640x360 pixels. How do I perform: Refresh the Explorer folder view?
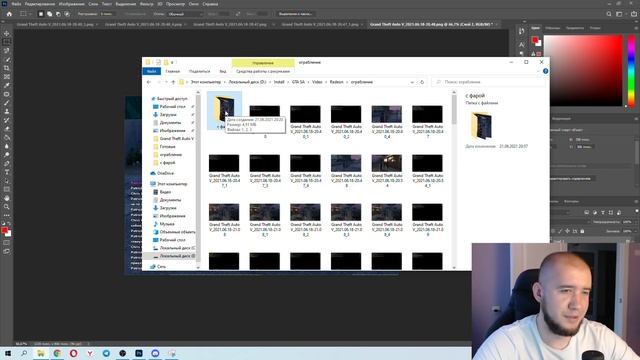click(x=422, y=82)
